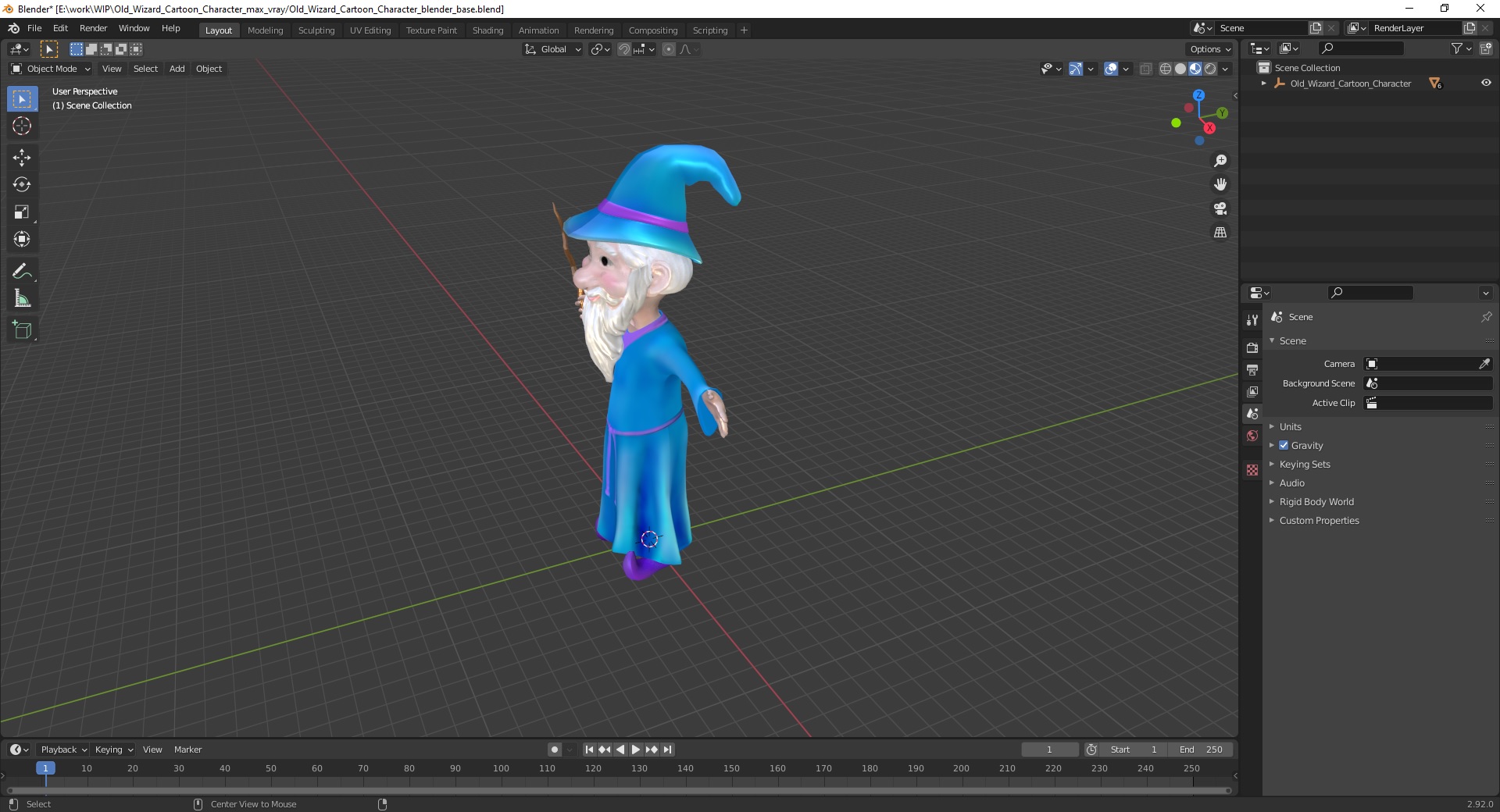Open the File menu

point(34,28)
